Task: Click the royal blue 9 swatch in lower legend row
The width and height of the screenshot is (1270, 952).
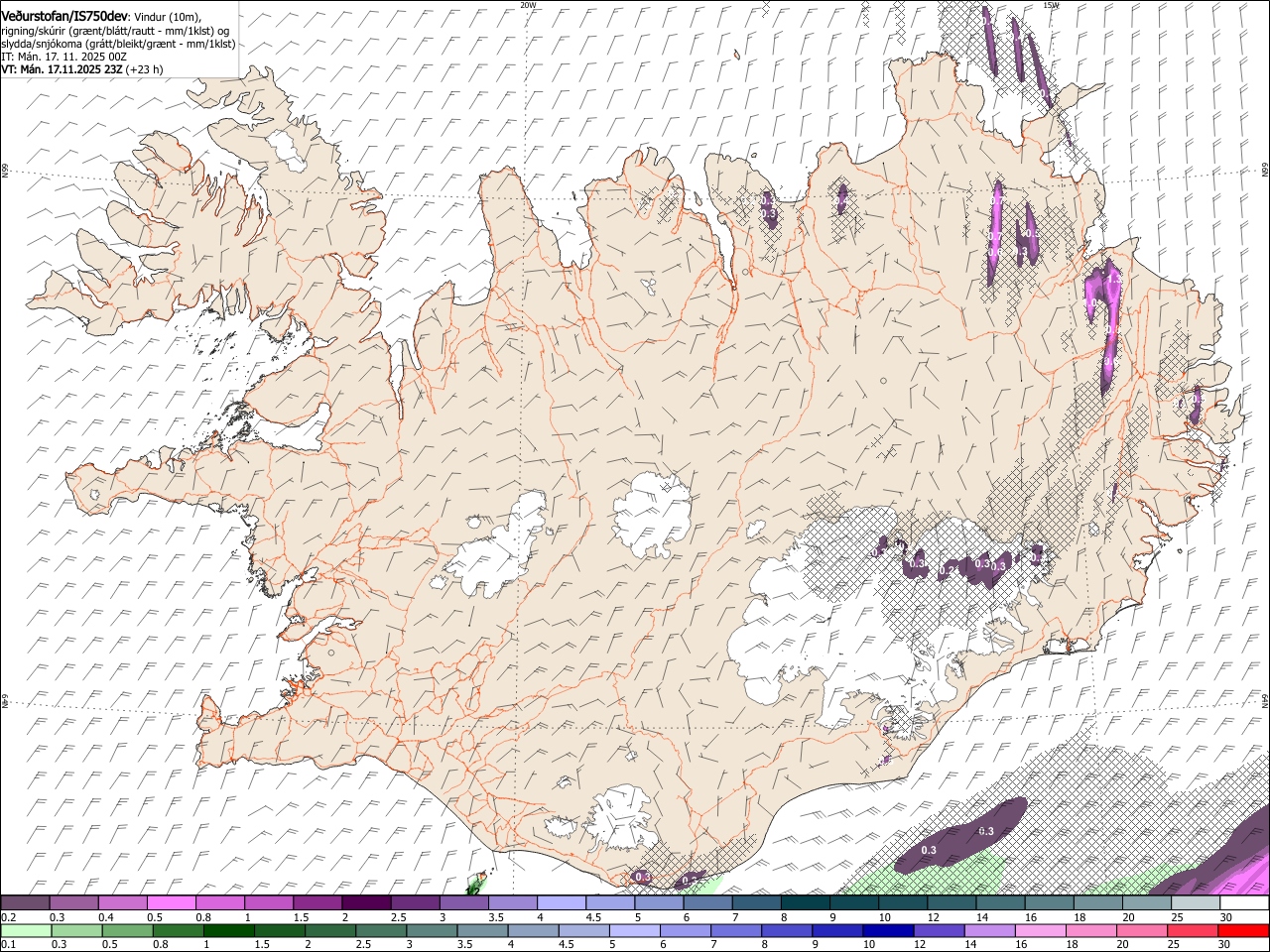Action: click(x=838, y=931)
